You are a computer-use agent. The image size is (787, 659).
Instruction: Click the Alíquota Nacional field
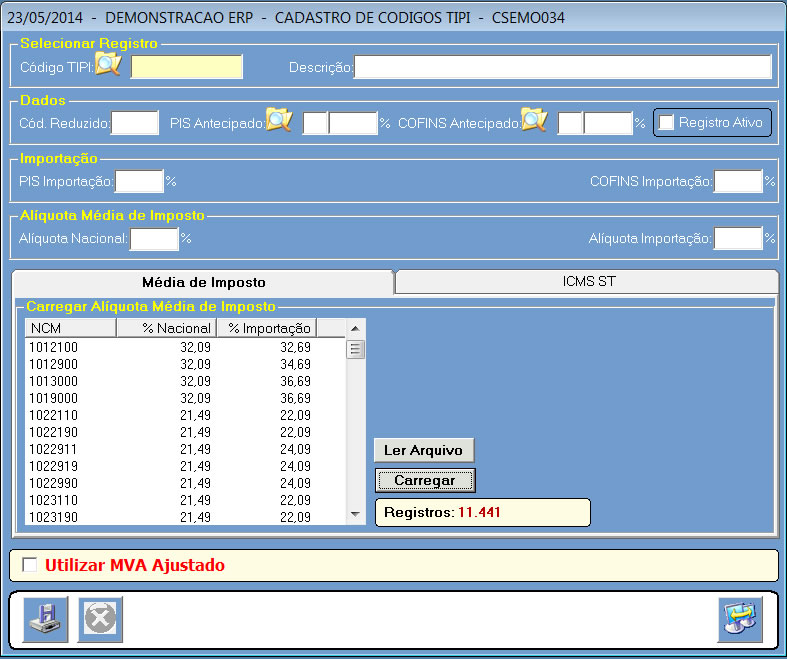click(154, 238)
